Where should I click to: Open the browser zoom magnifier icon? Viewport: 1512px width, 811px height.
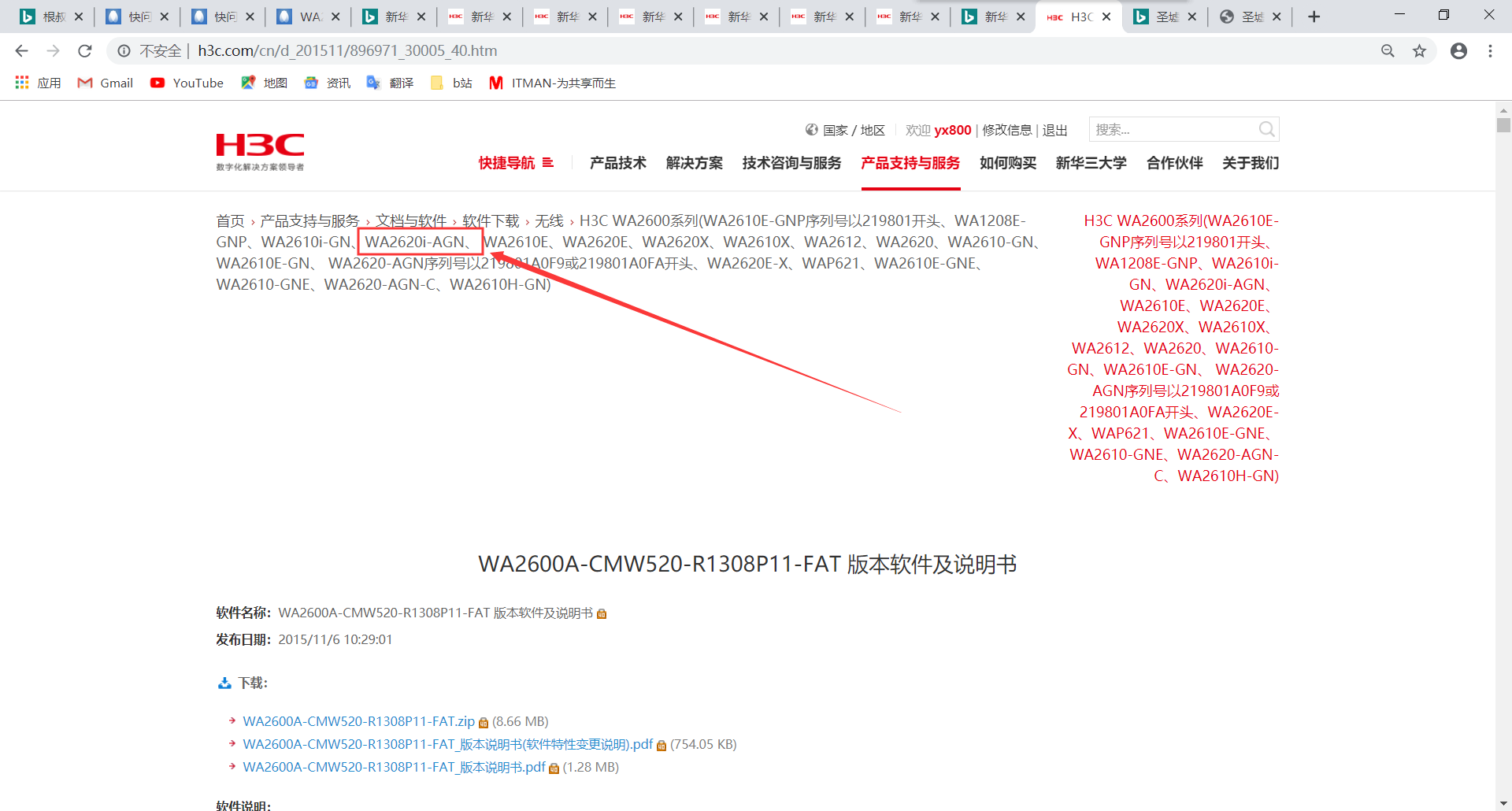click(x=1388, y=51)
